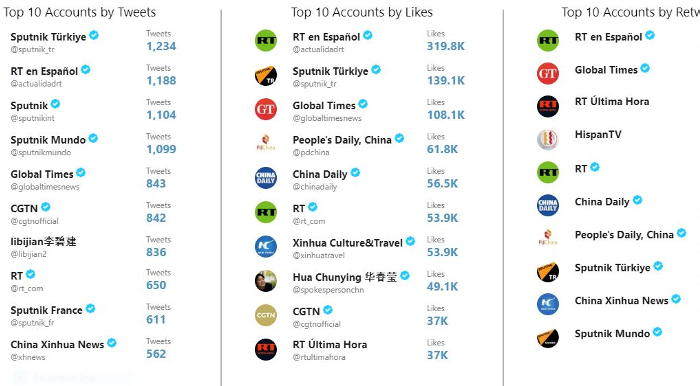
Task: Open @sputnikint handle link
Action: tap(33, 118)
